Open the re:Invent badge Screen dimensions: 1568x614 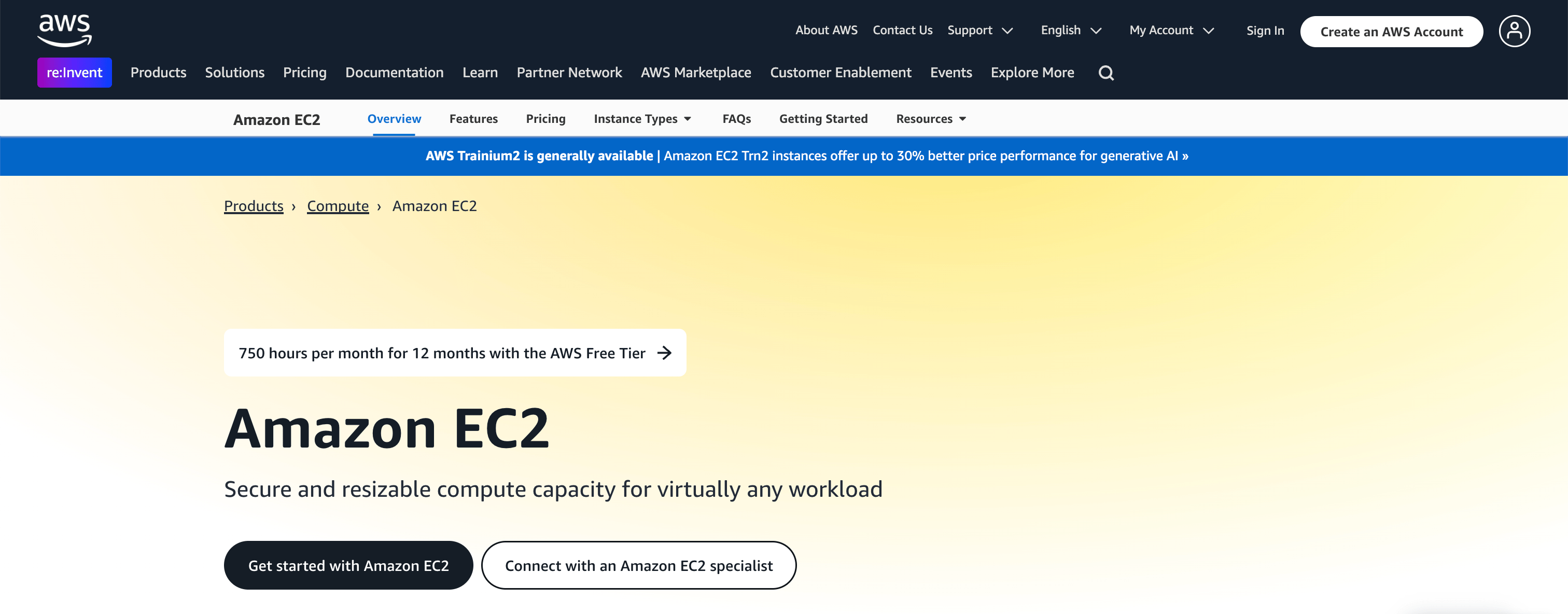[74, 73]
